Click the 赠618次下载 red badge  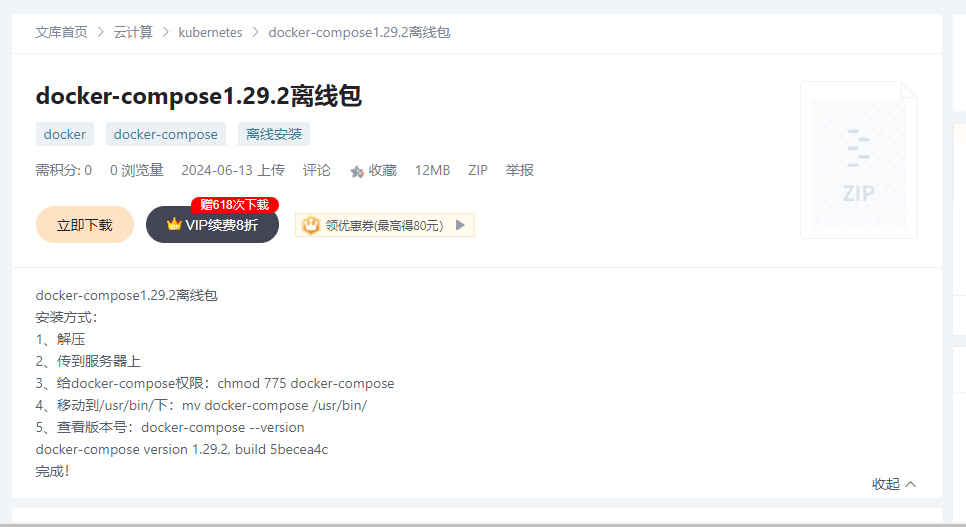click(x=235, y=205)
